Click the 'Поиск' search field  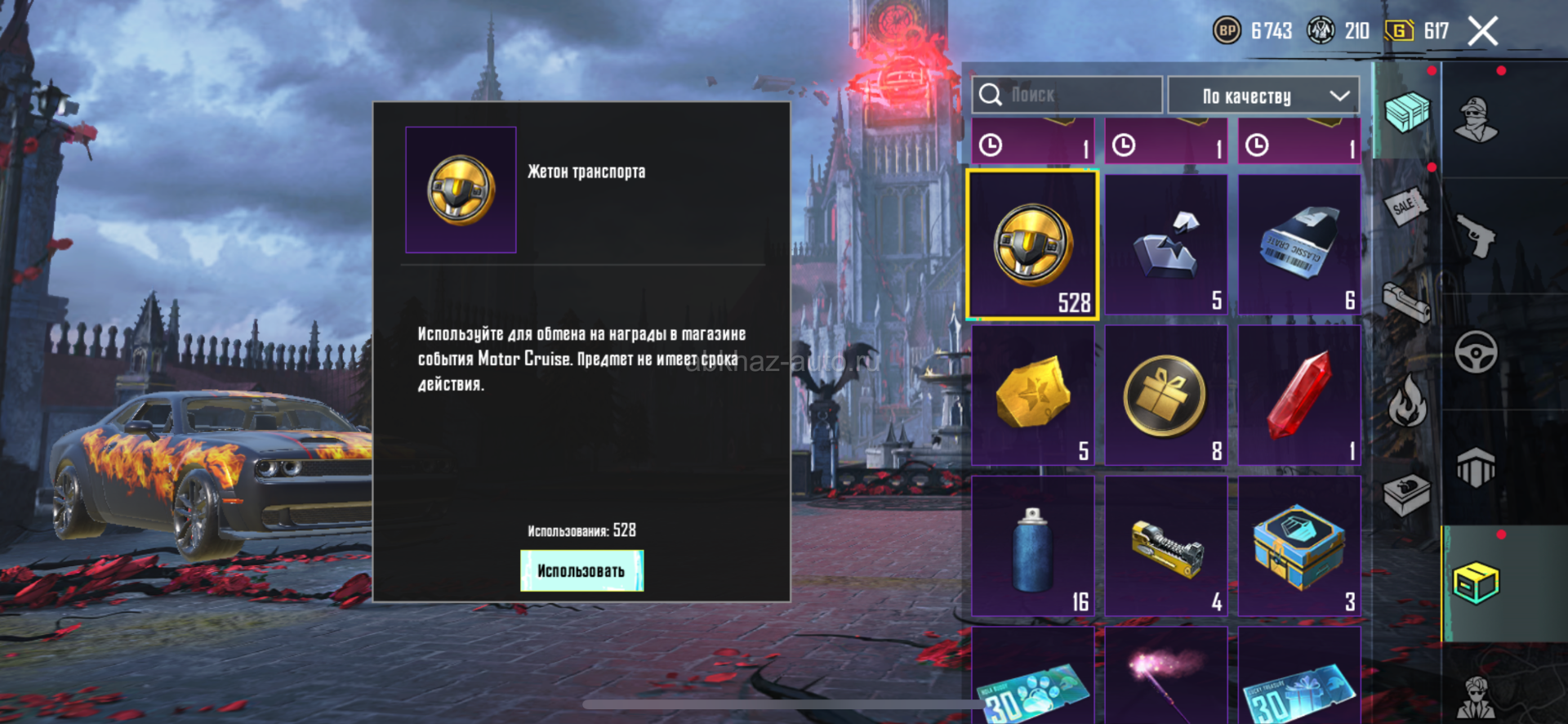(x=1067, y=95)
